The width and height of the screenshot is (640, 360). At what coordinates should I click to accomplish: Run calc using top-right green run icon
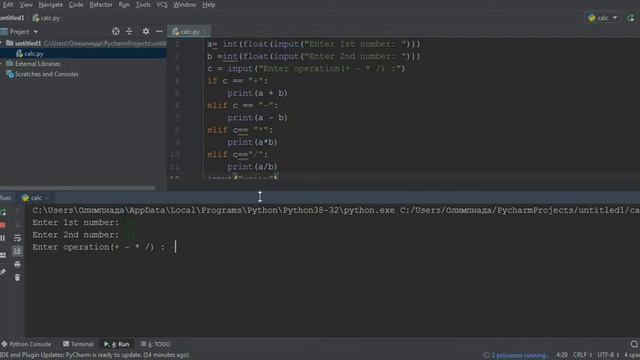point(631,18)
